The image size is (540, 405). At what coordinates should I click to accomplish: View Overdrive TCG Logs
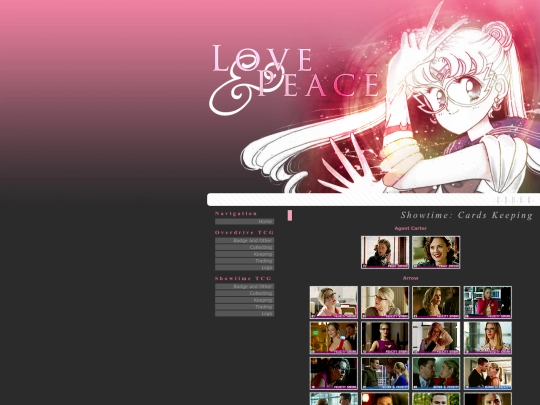click(245, 268)
